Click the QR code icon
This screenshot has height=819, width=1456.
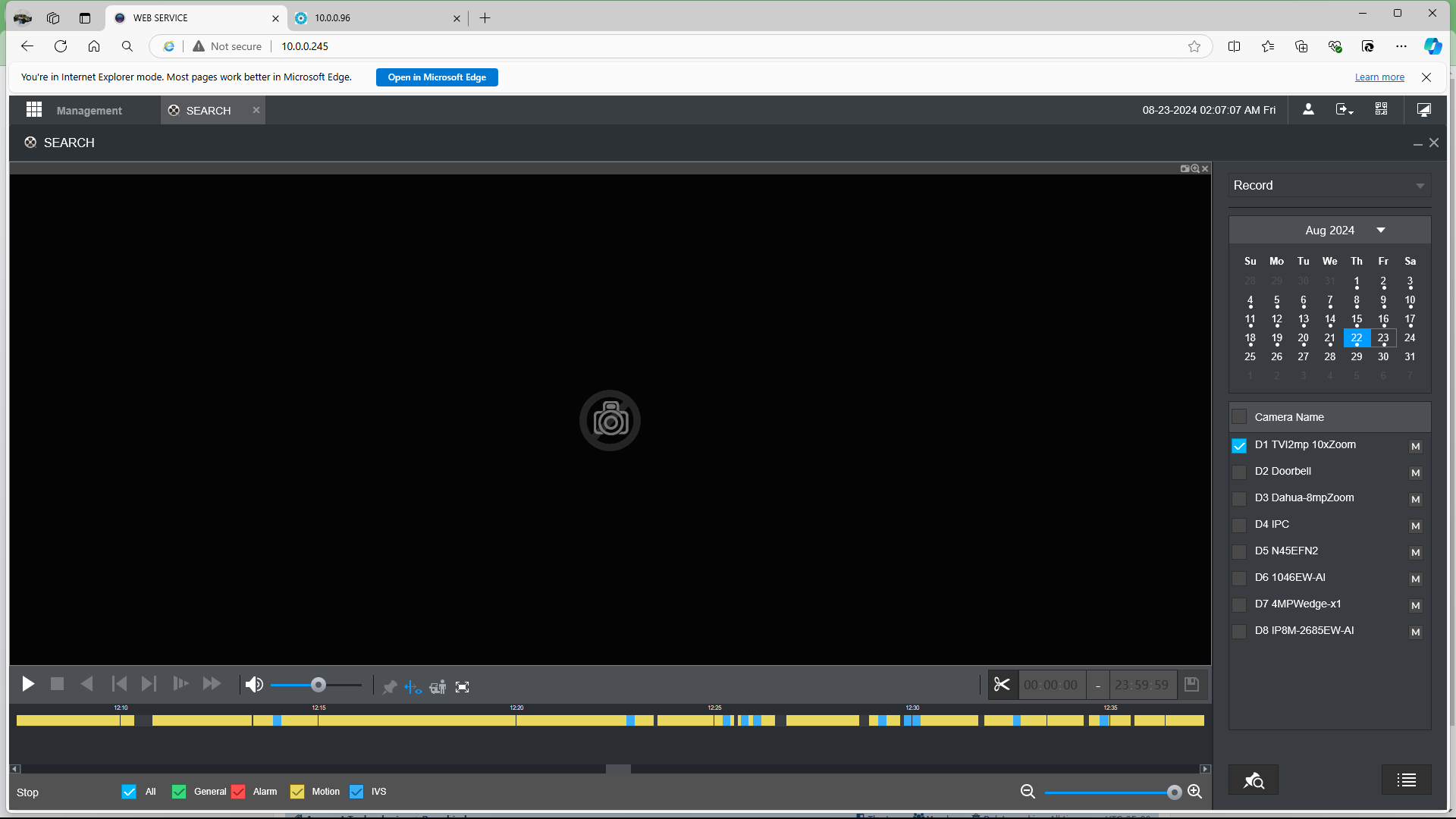[x=1381, y=109]
